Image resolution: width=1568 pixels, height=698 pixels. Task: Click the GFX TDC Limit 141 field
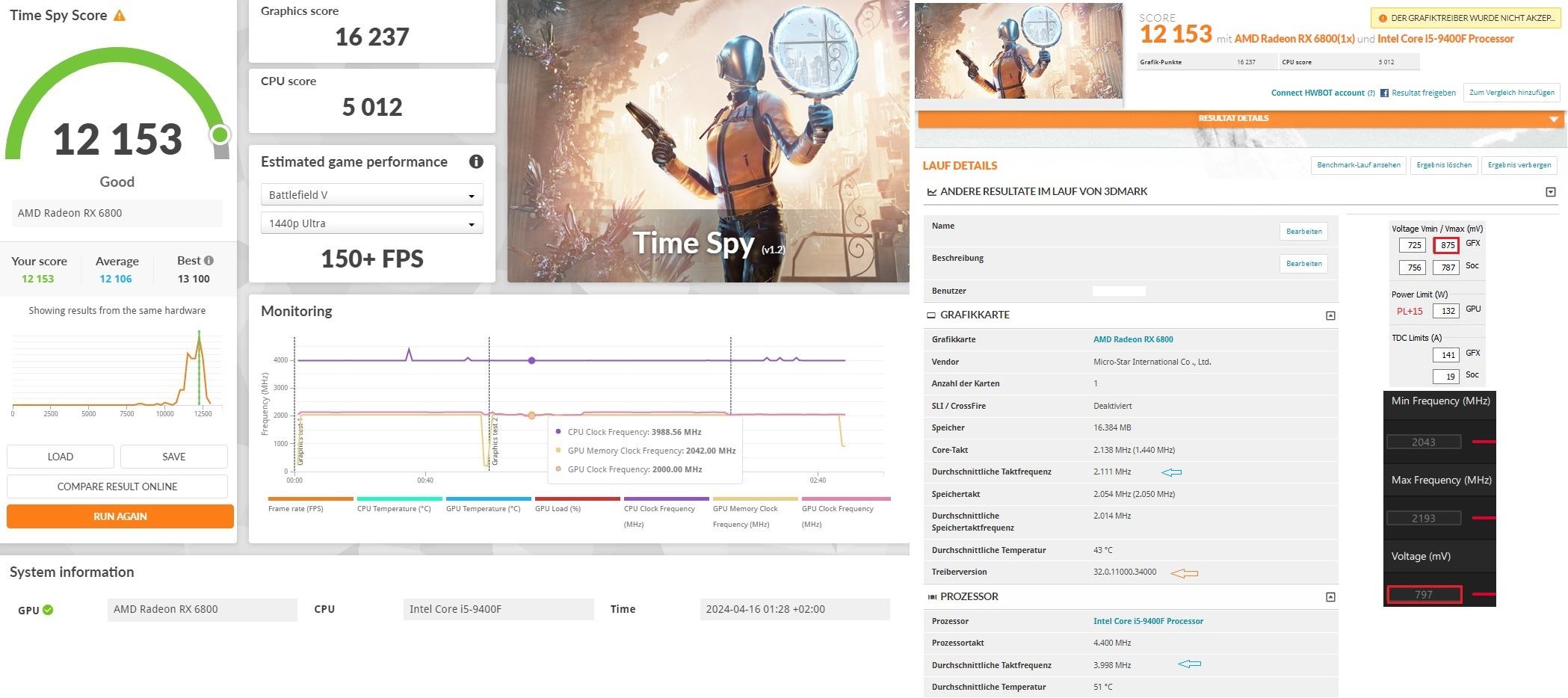click(x=1446, y=355)
